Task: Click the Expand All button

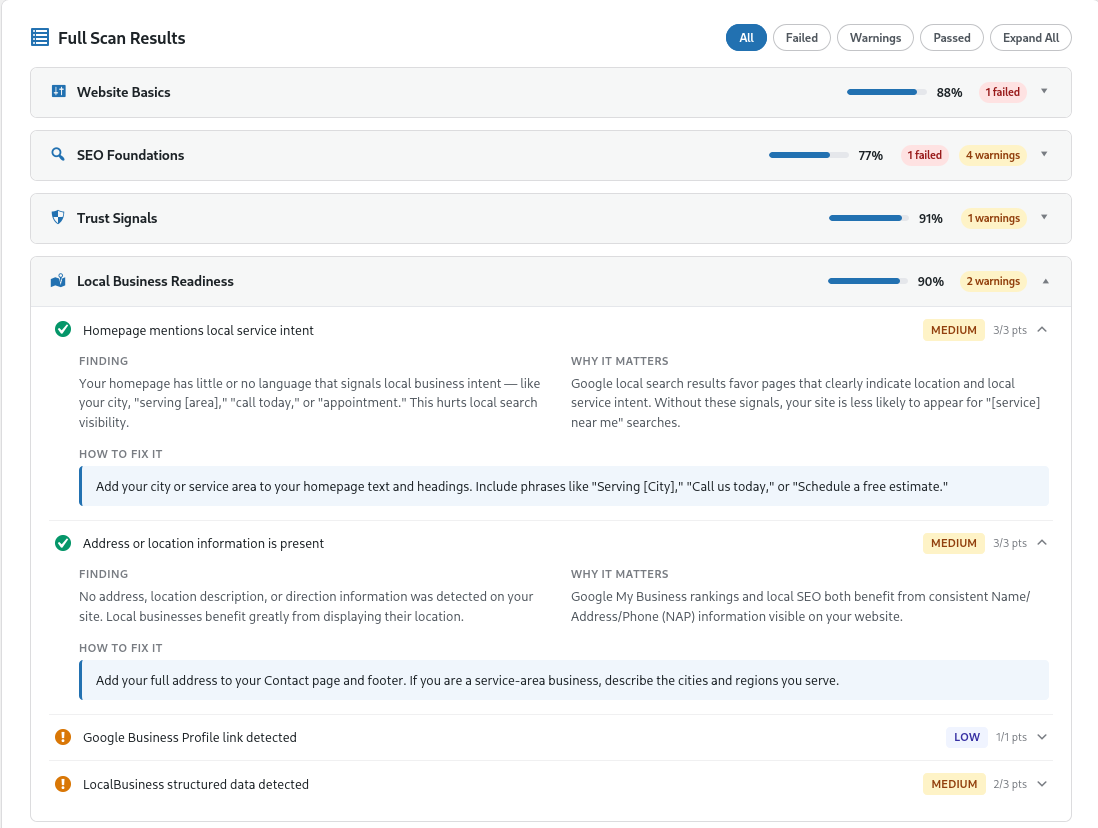Action: pyautogui.click(x=1031, y=38)
